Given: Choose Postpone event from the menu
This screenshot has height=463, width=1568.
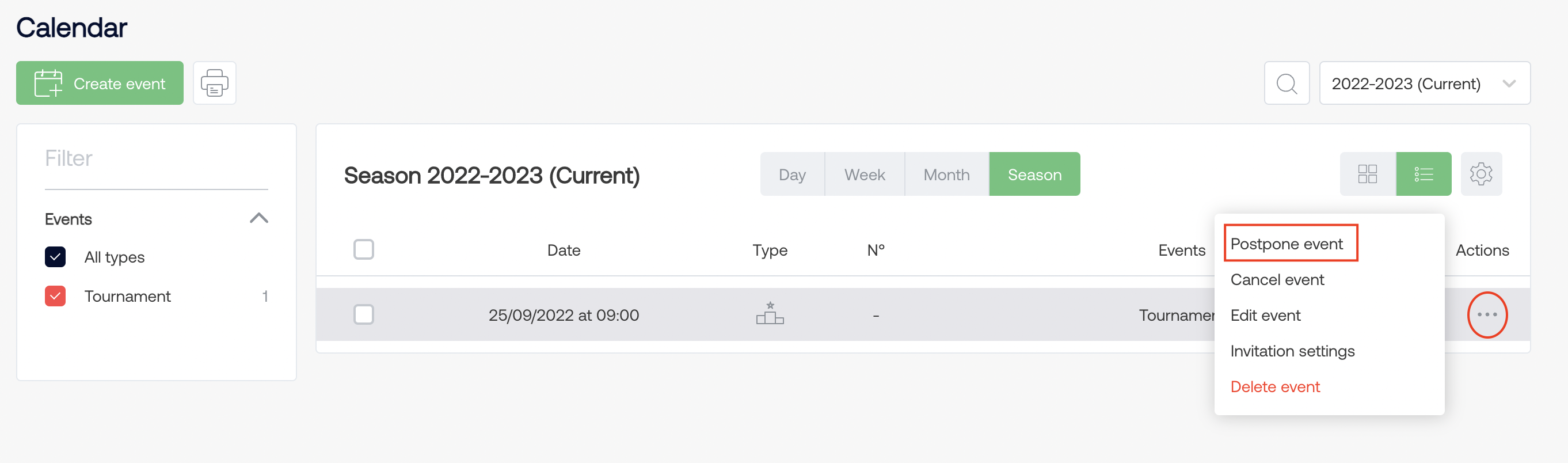Looking at the screenshot, I should (x=1286, y=244).
